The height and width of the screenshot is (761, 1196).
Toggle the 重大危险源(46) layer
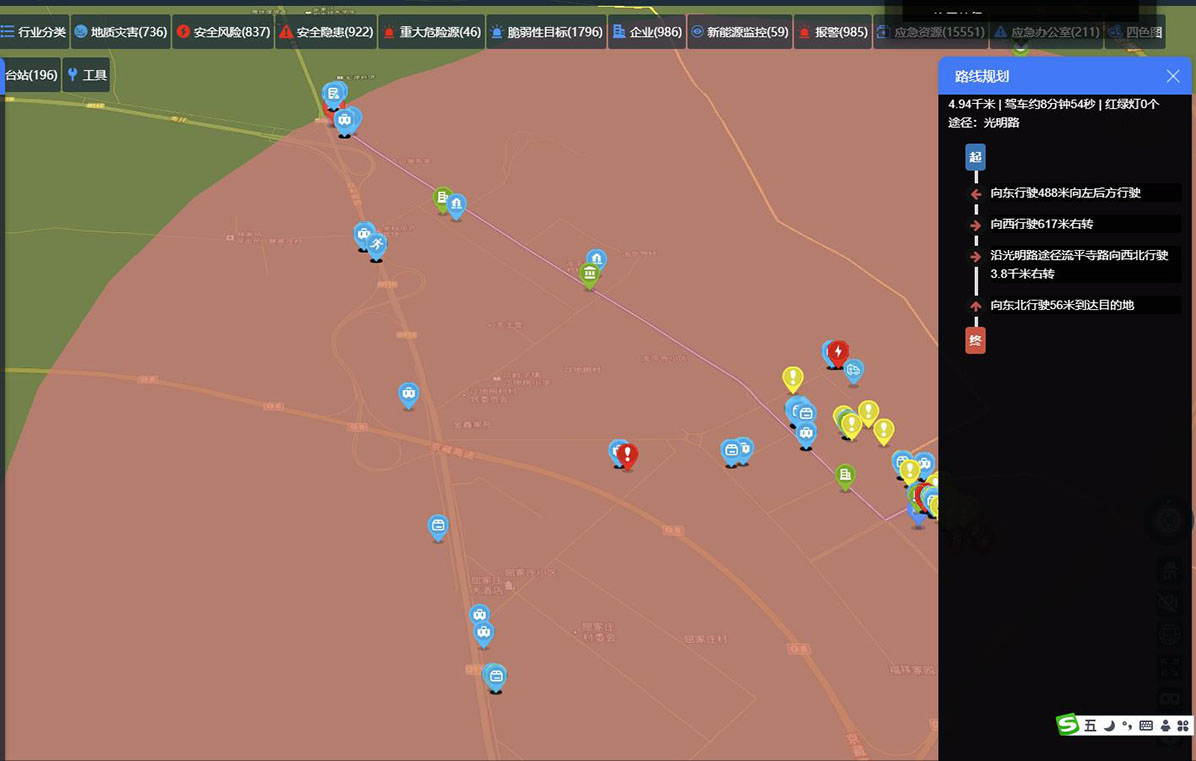click(x=432, y=32)
